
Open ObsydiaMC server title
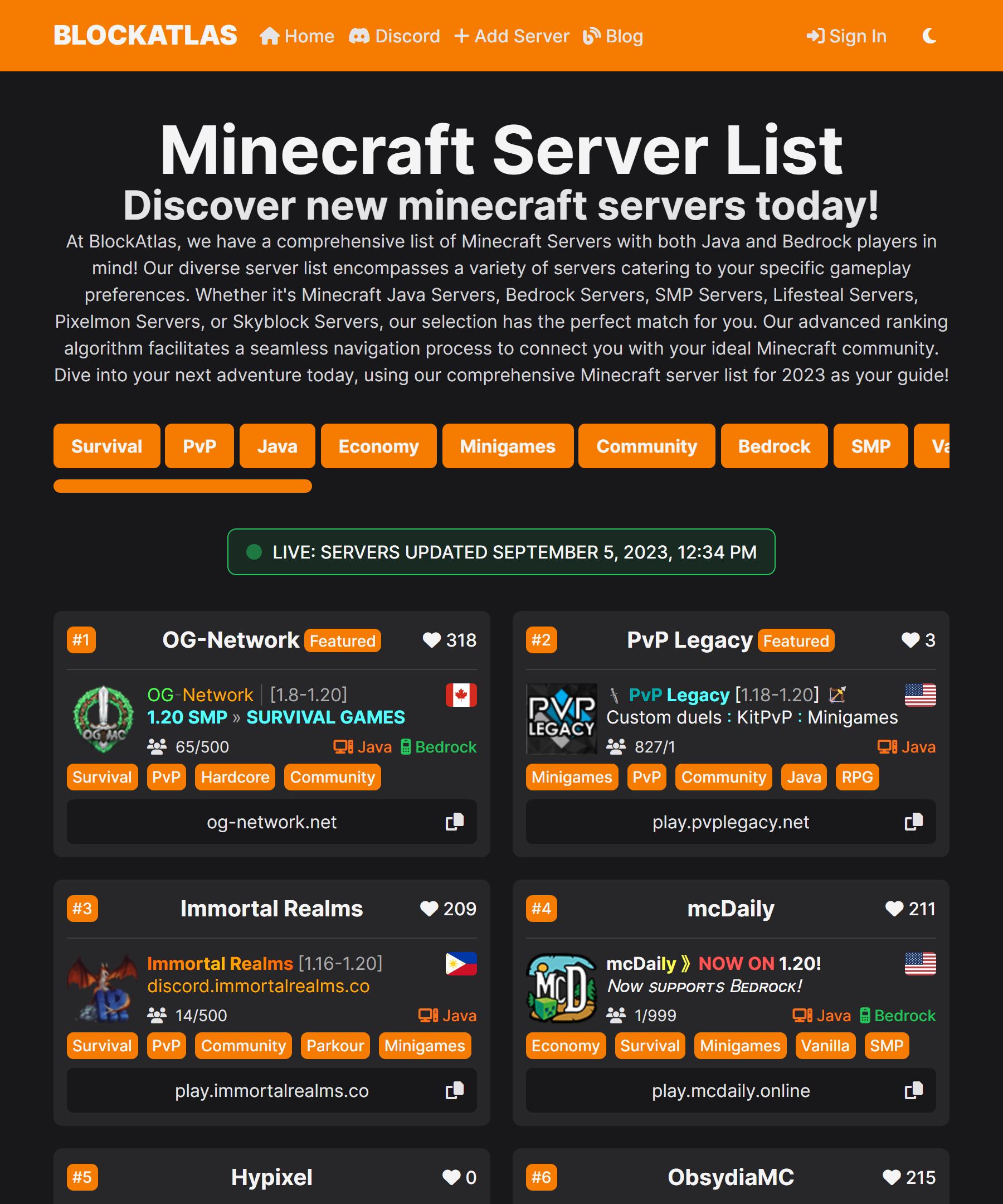(731, 1177)
